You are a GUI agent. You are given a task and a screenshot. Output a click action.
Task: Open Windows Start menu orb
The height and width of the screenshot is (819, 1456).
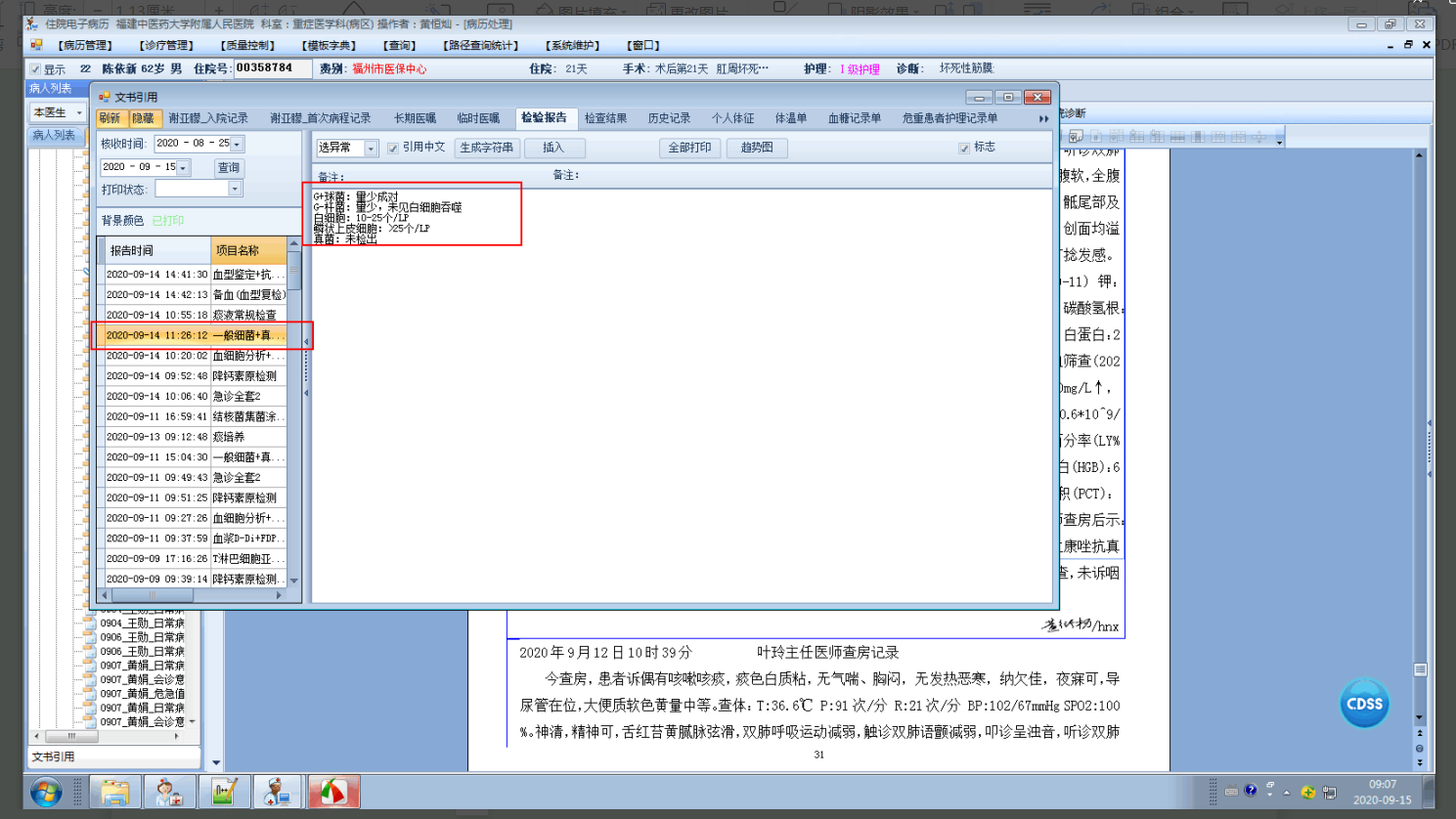(x=46, y=792)
